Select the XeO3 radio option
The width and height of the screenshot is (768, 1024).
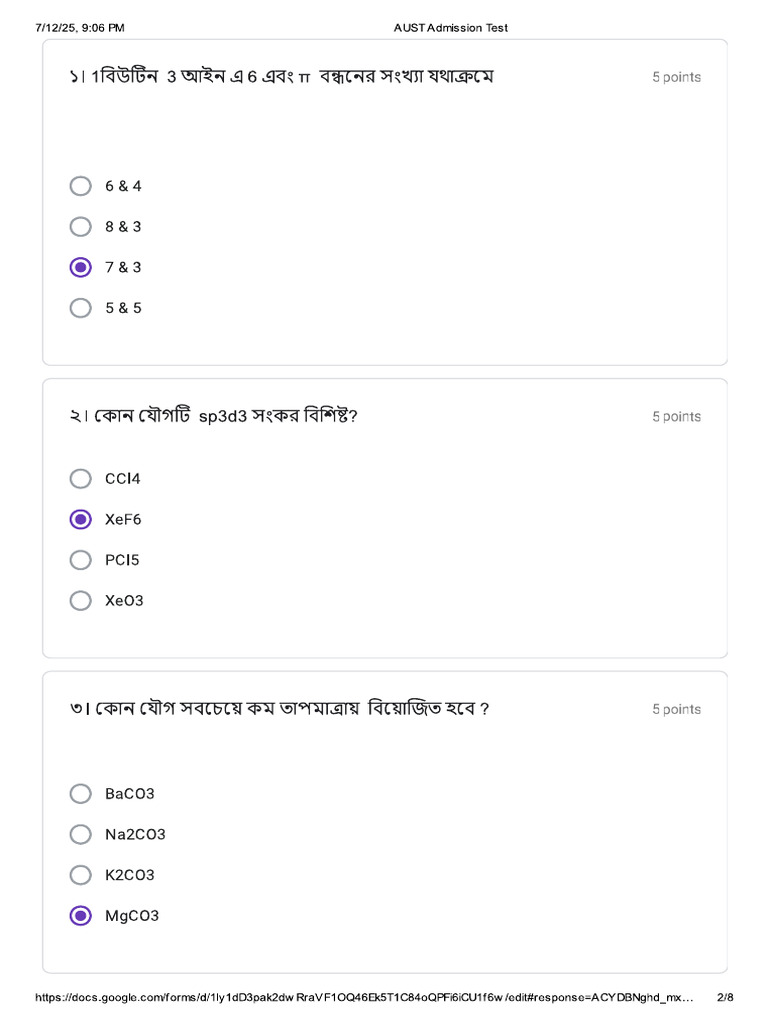(81, 601)
